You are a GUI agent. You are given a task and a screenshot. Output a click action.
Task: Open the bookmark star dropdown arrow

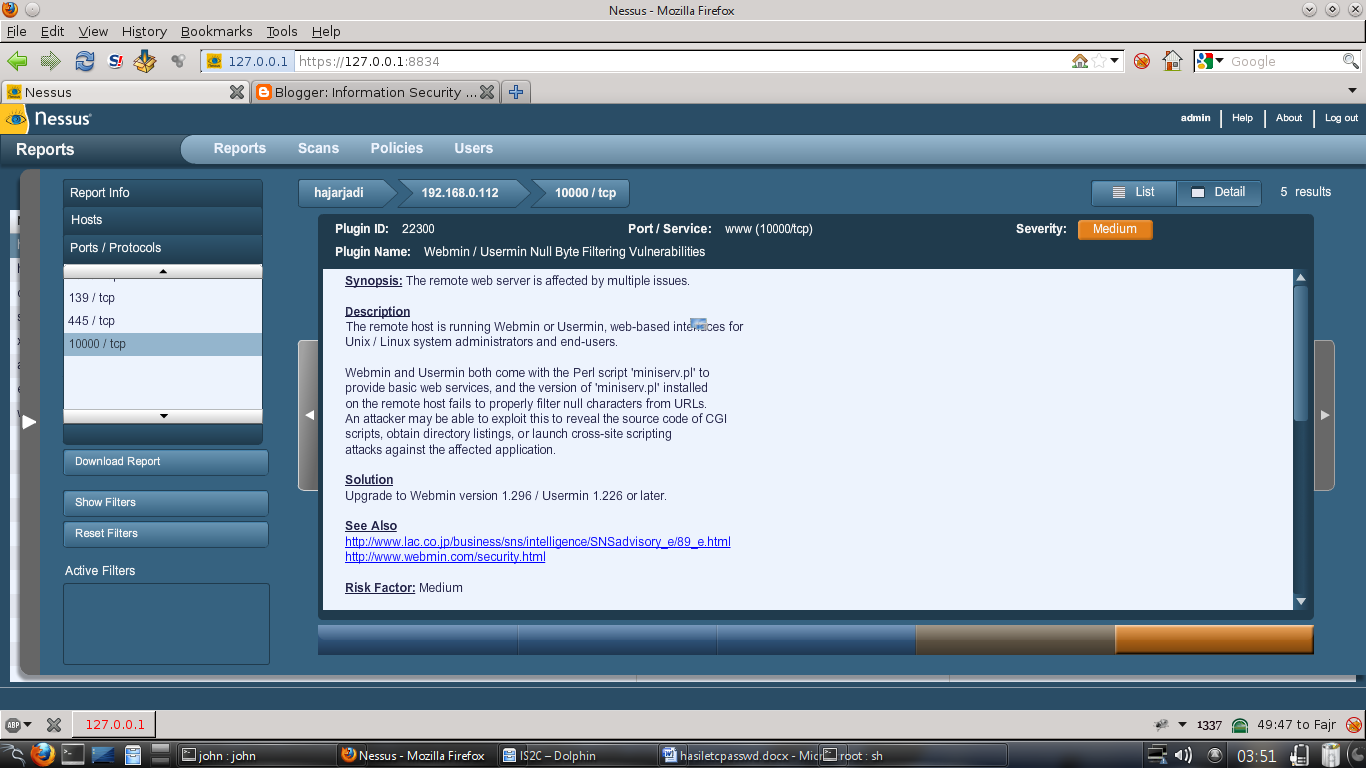[1114, 61]
